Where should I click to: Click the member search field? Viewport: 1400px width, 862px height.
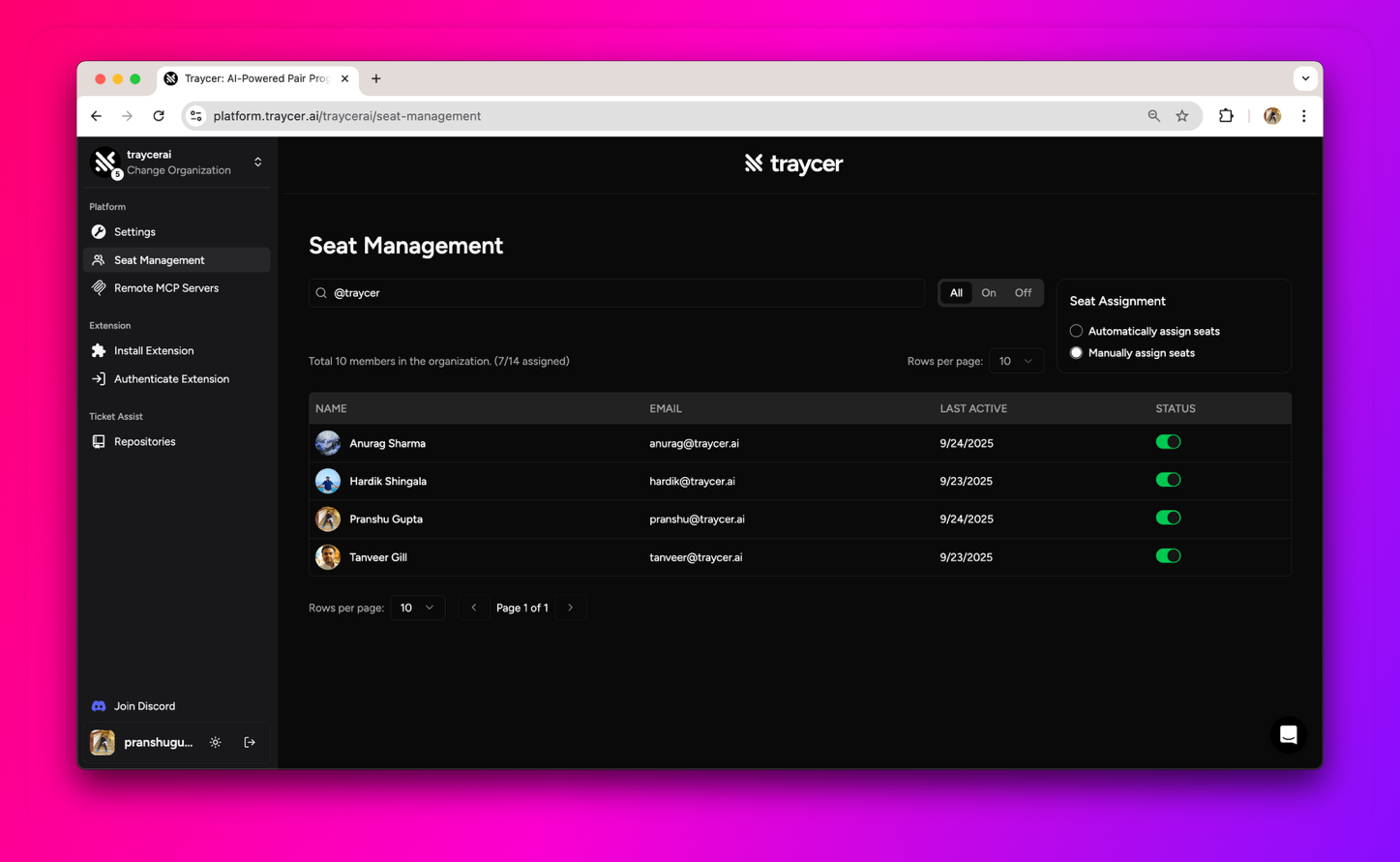tap(617, 293)
